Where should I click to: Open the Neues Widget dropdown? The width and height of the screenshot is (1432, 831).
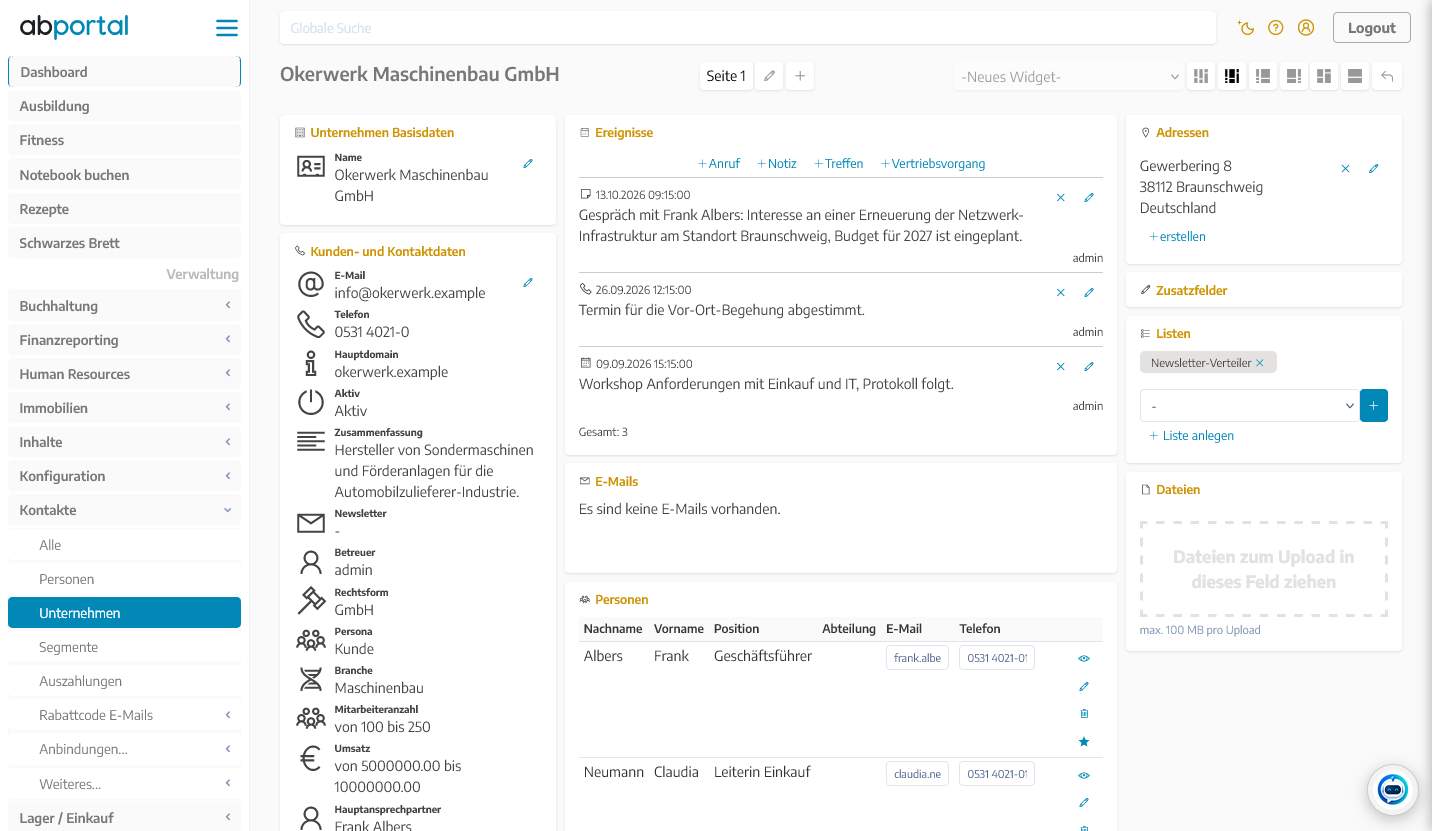click(x=1070, y=77)
